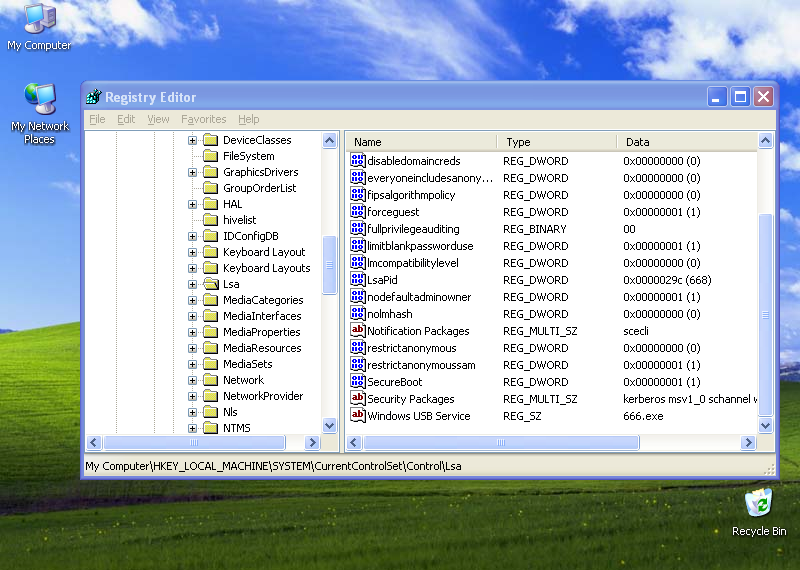Open My Network Places desktop icon
The width and height of the screenshot is (800, 570).
(40, 113)
